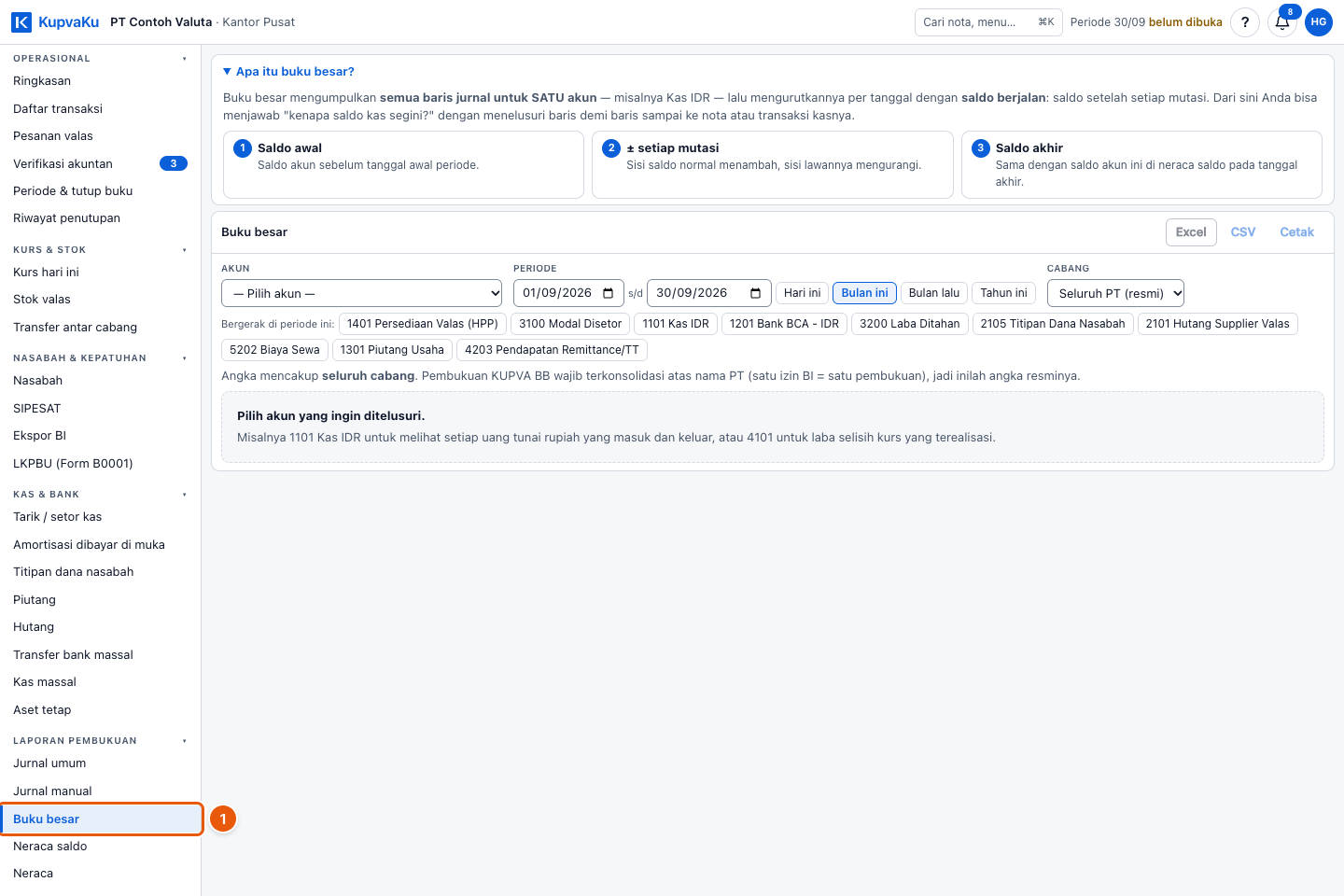
Task: Select the 'Hari ini' period preset
Action: pos(802,293)
